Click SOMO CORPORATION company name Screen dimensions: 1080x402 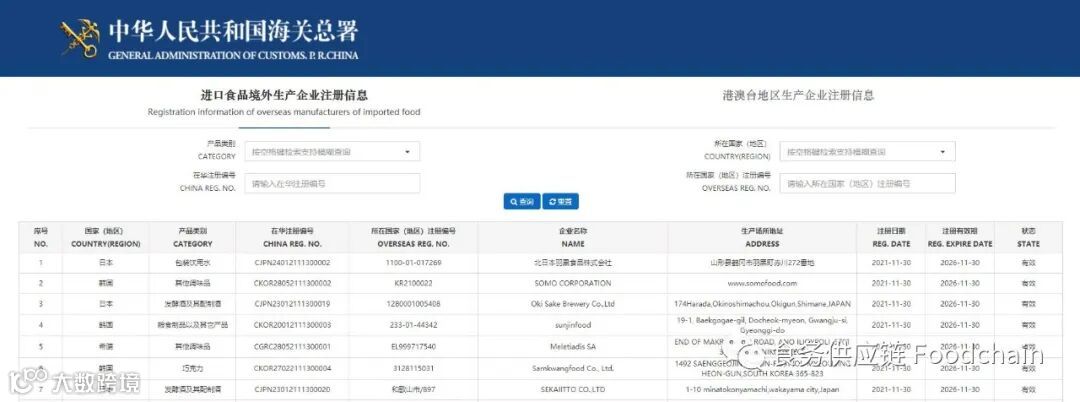coord(572,283)
